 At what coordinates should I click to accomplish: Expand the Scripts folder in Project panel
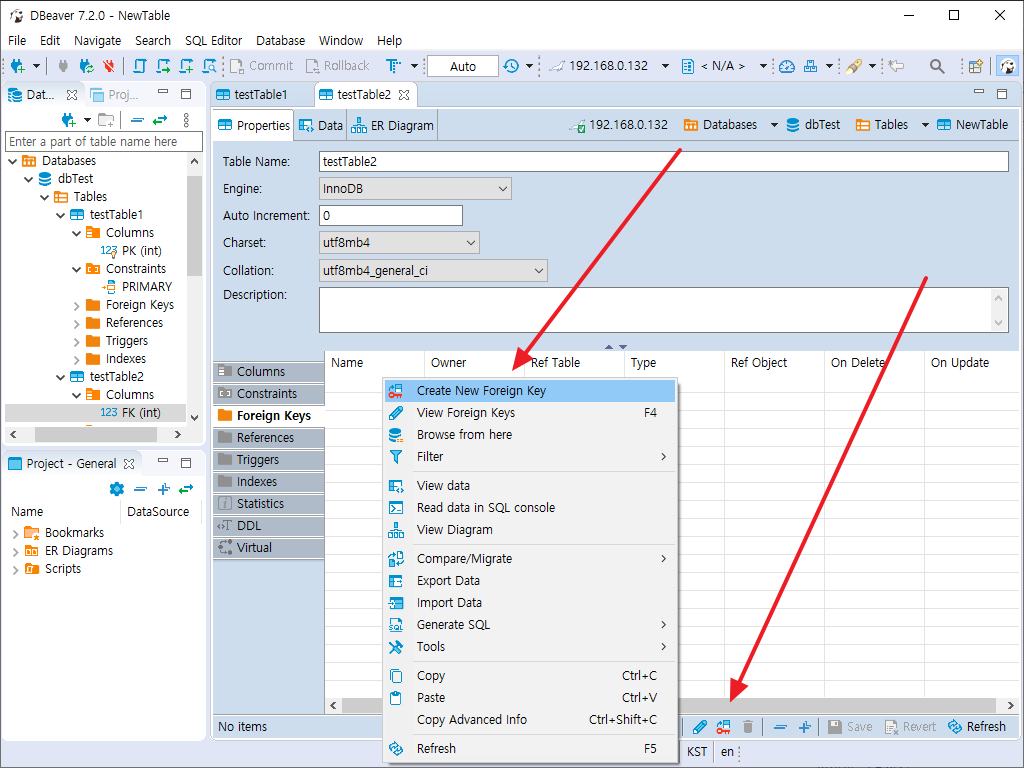pos(15,569)
